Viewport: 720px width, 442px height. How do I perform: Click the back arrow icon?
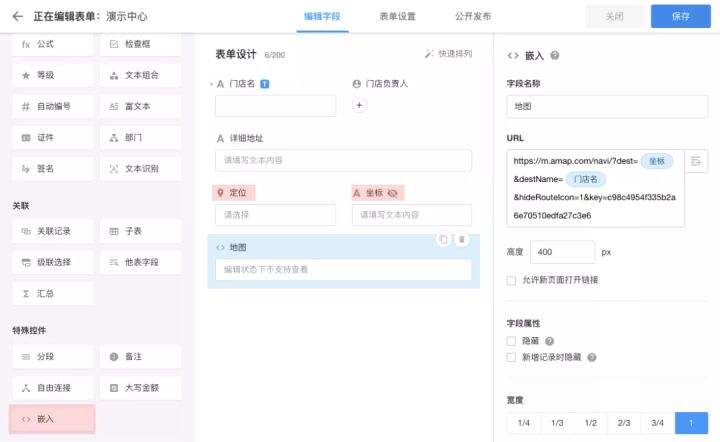coord(17,16)
